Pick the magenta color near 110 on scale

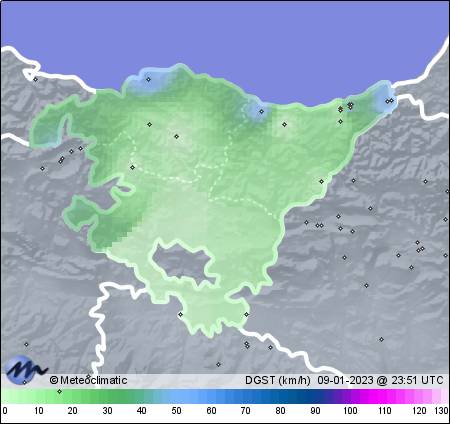[x=384, y=396]
